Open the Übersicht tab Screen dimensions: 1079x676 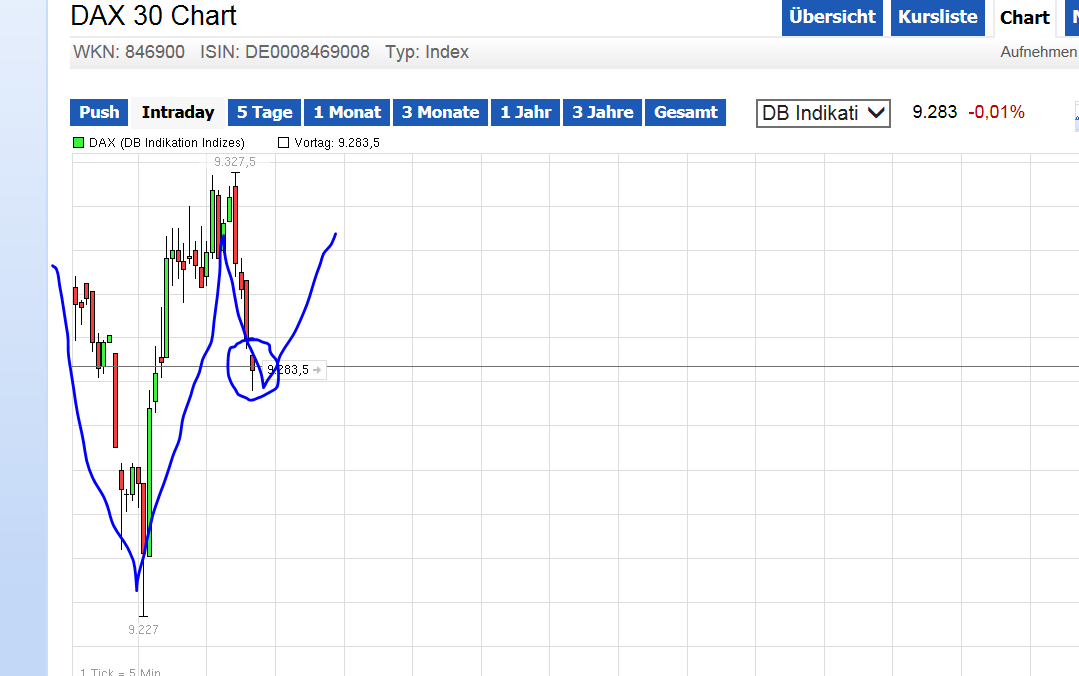click(832, 17)
